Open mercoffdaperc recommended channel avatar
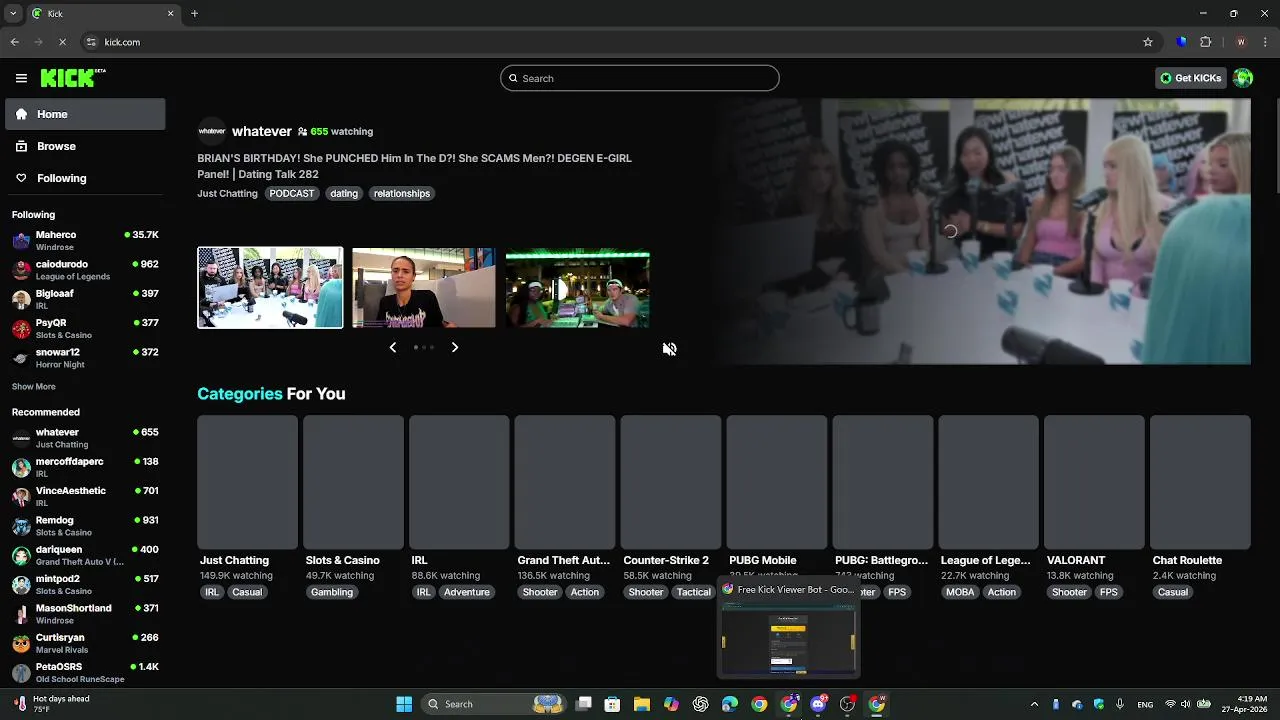 pyautogui.click(x=21, y=467)
